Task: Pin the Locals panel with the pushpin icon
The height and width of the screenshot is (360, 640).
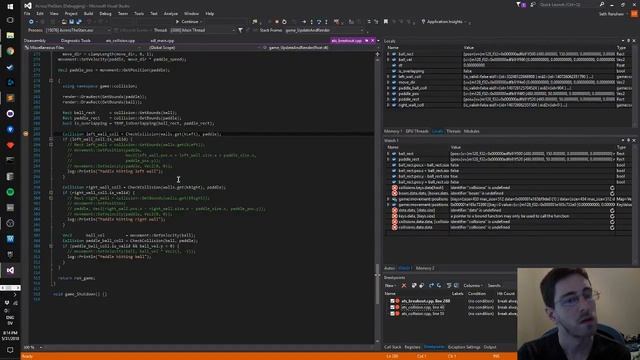Action: click(x=628, y=41)
